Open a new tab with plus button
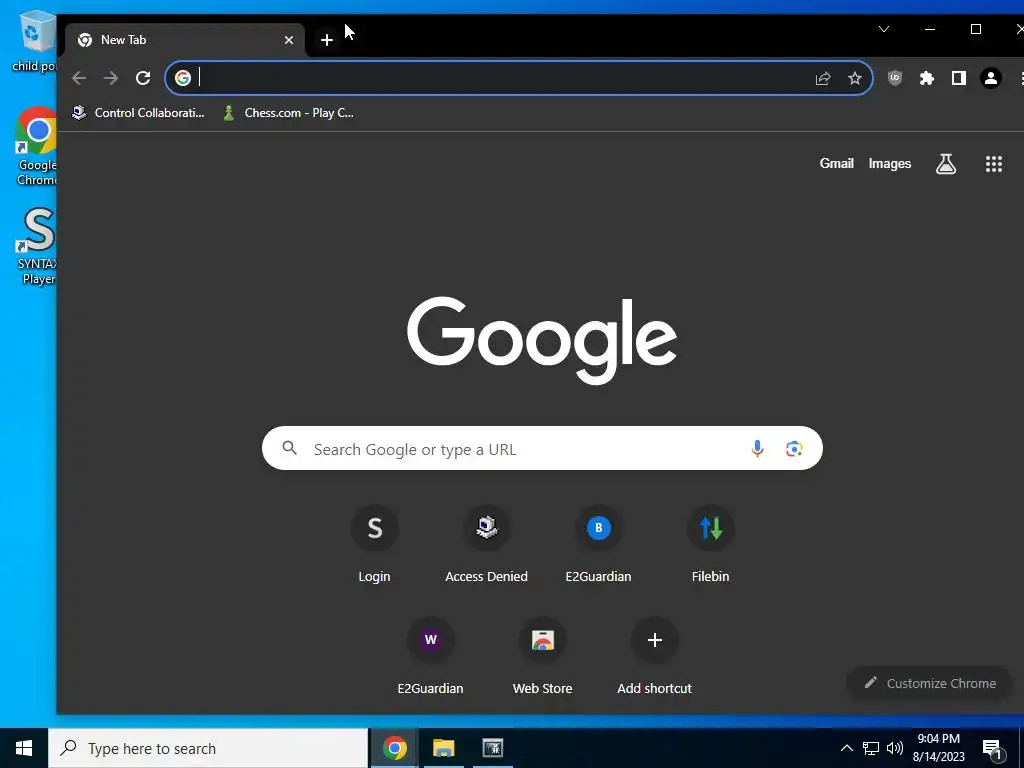Viewport: 1024px width, 768px height. pos(327,40)
